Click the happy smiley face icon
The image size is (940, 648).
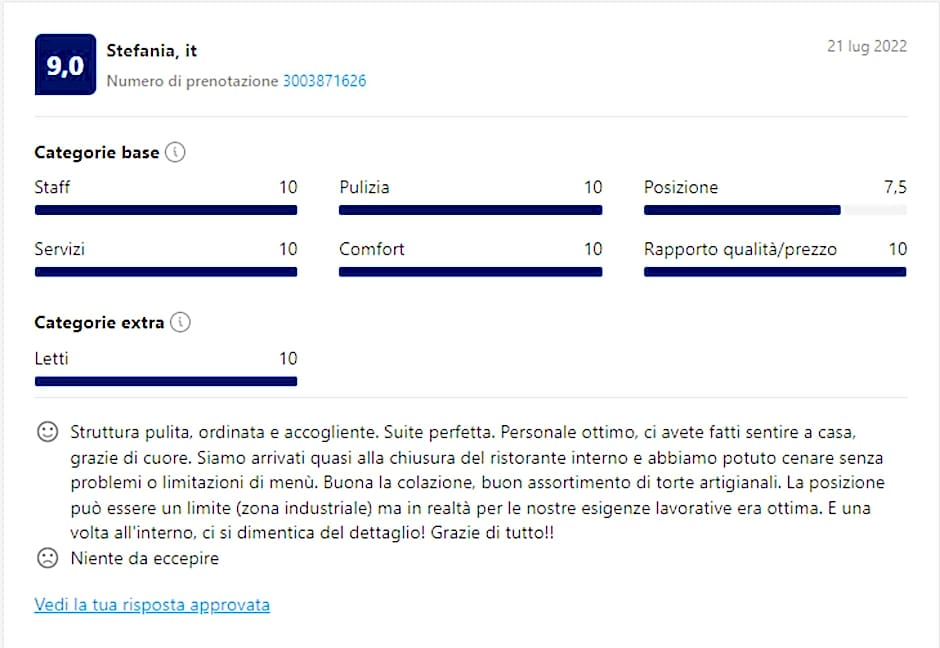tap(47, 433)
